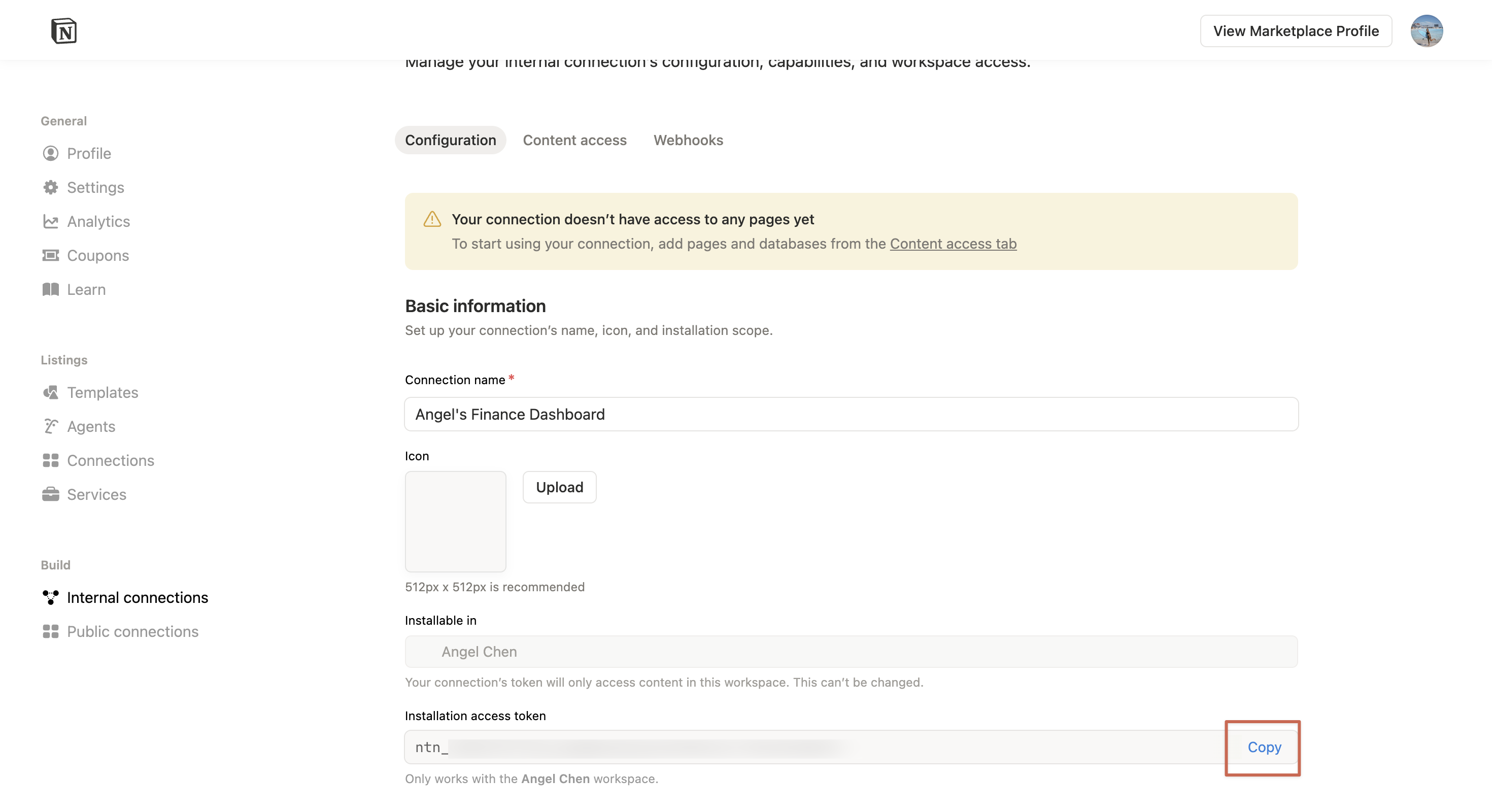Viewport: 1492px width, 812px height.
Task: Go to Connections under Listings
Action: [110, 460]
